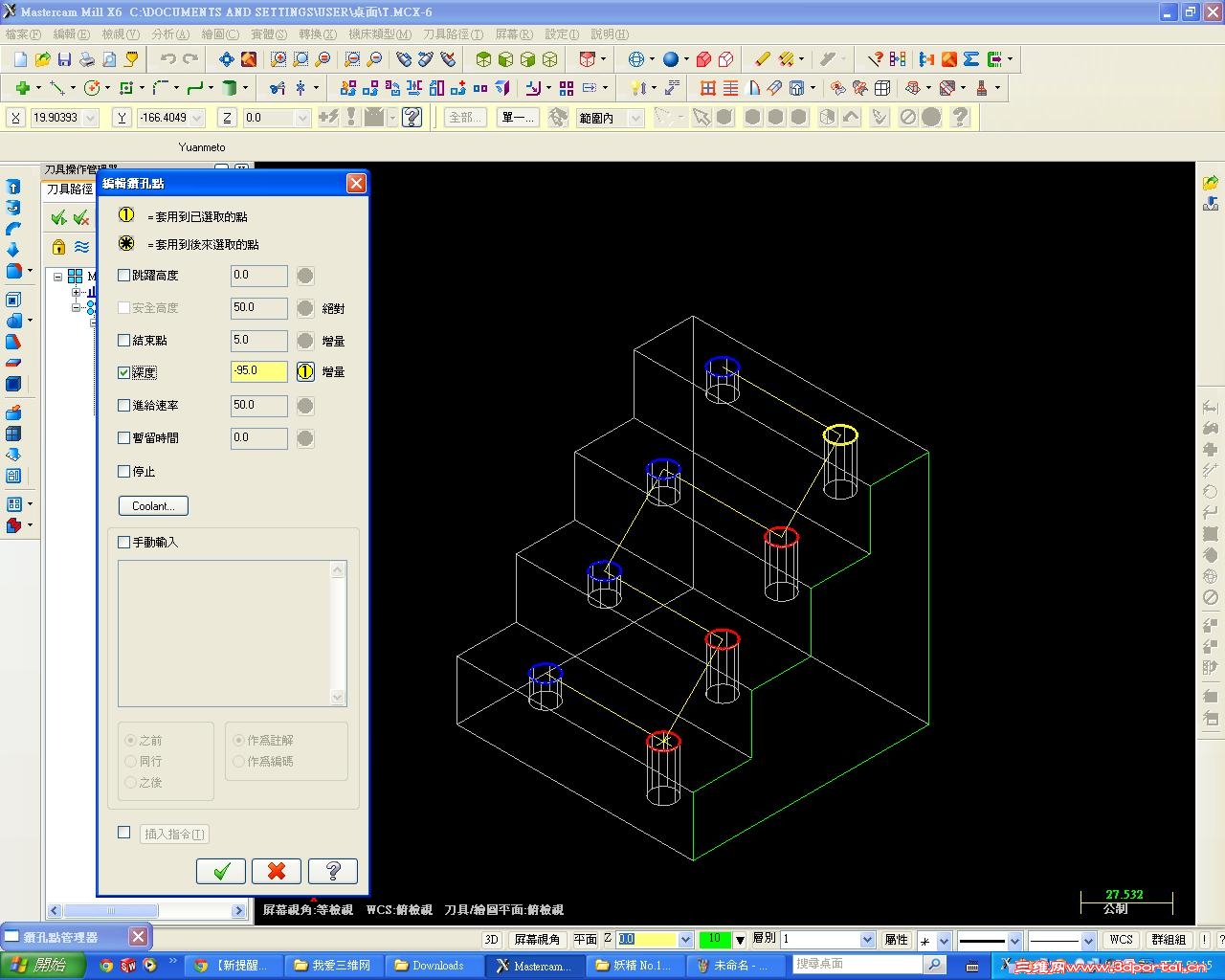The image size is (1225, 980).
Task: Open the point style asterisk dropdown
Action: [944, 941]
